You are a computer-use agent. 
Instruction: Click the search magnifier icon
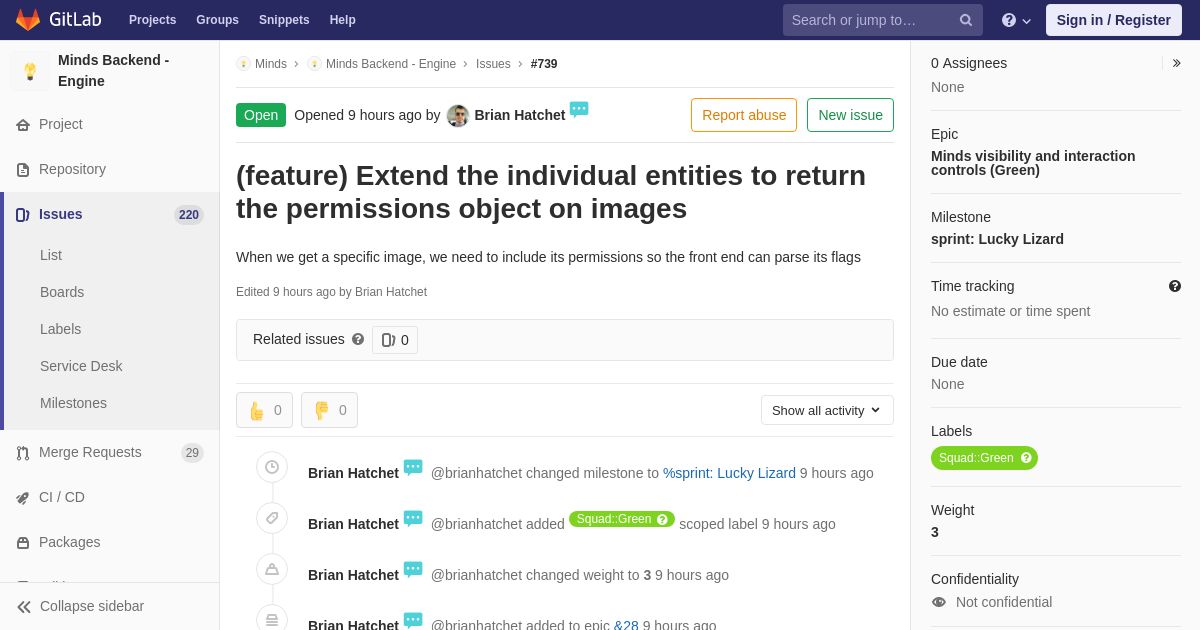(x=966, y=20)
